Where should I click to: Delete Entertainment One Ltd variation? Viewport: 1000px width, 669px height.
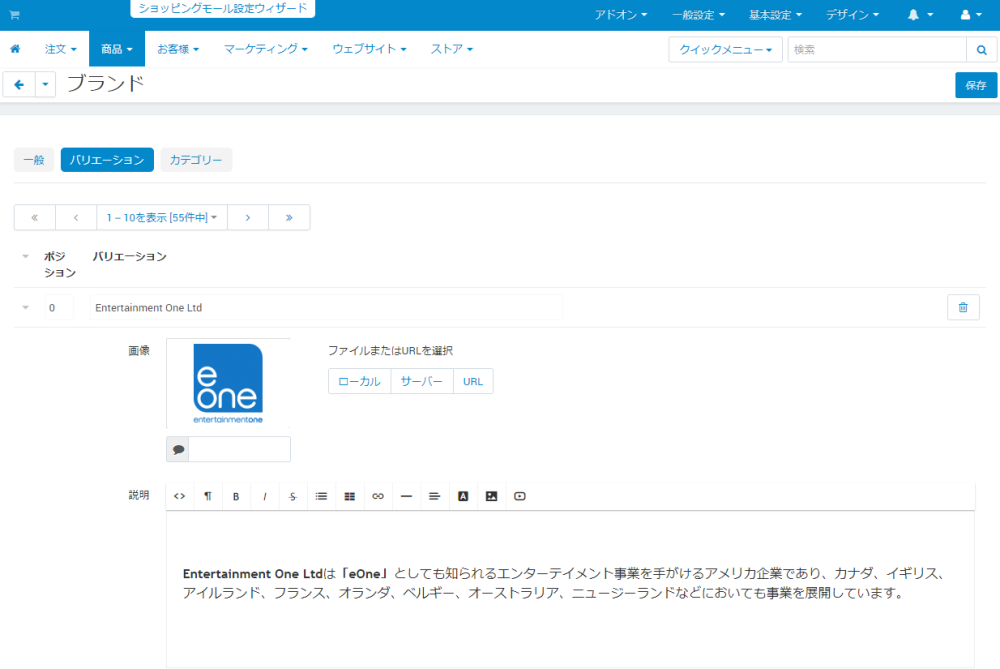pyautogui.click(x=963, y=307)
